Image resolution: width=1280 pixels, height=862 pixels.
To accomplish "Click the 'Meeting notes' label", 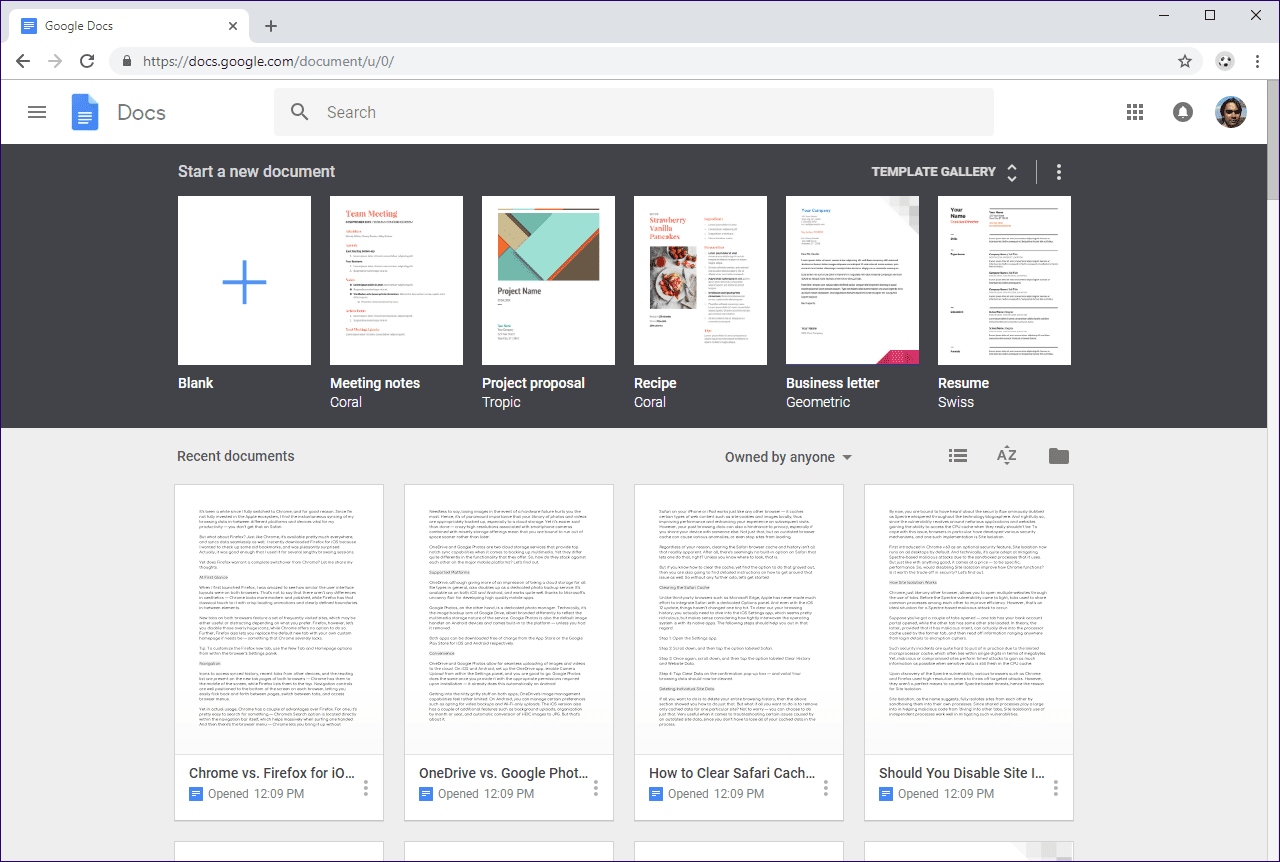I will click(375, 383).
